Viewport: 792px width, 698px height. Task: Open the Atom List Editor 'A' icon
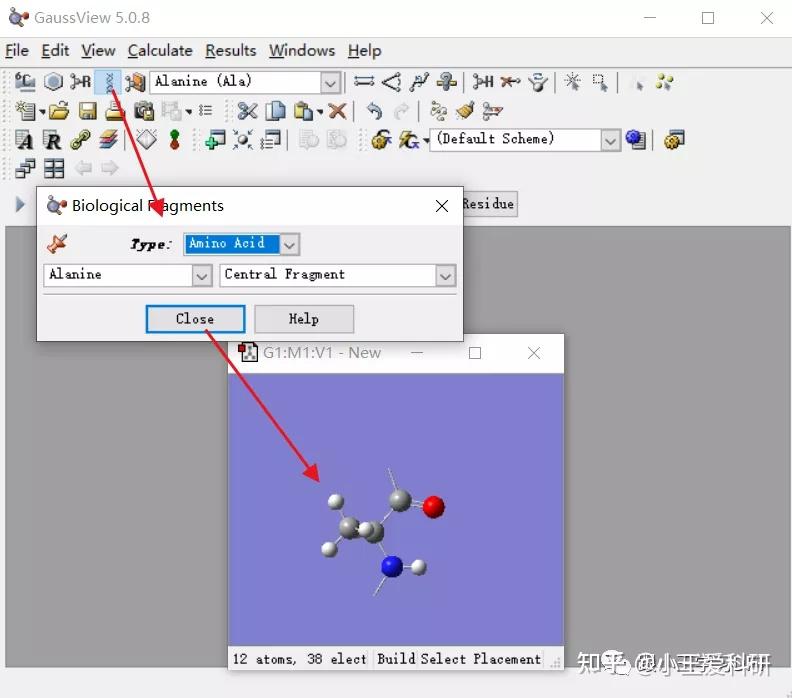point(24,140)
